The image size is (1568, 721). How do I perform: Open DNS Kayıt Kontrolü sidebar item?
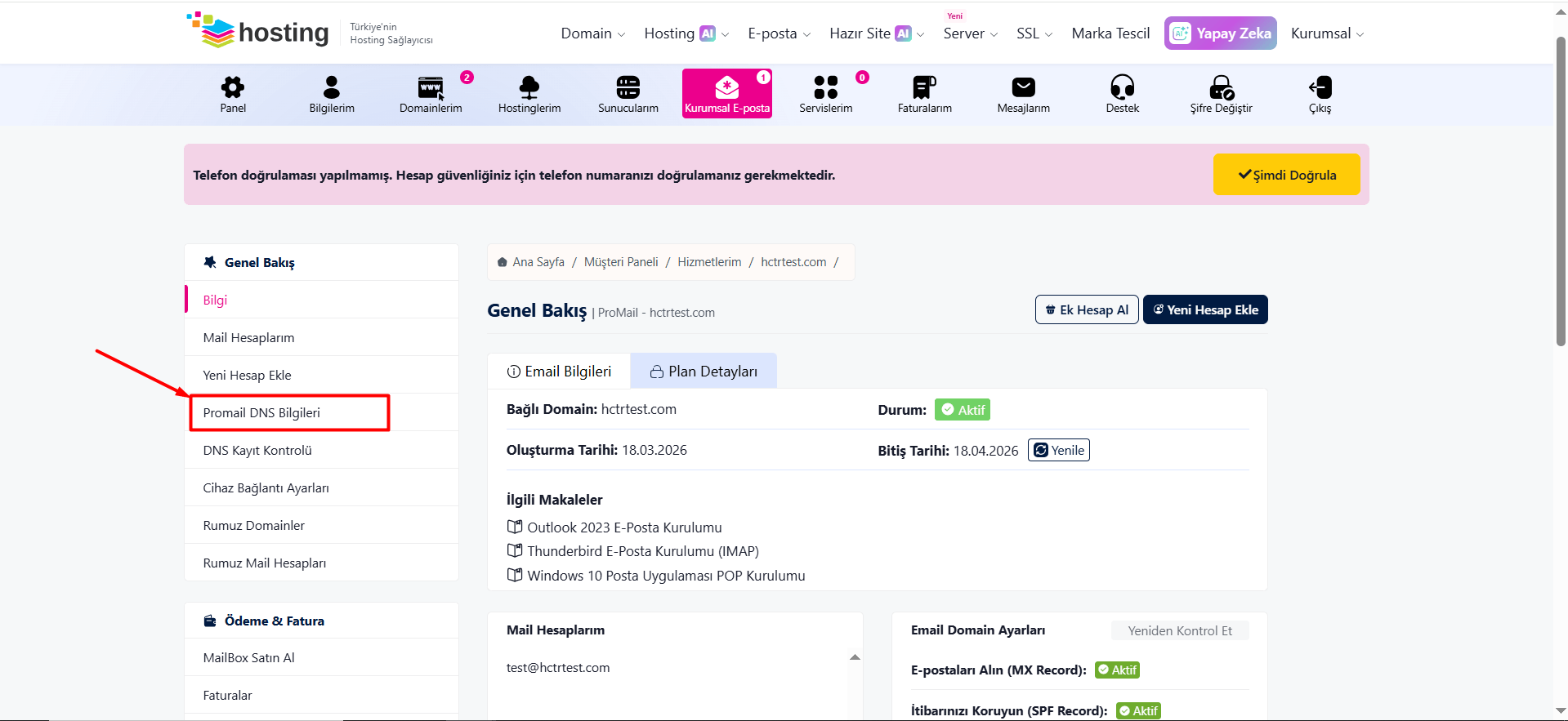tap(321, 450)
